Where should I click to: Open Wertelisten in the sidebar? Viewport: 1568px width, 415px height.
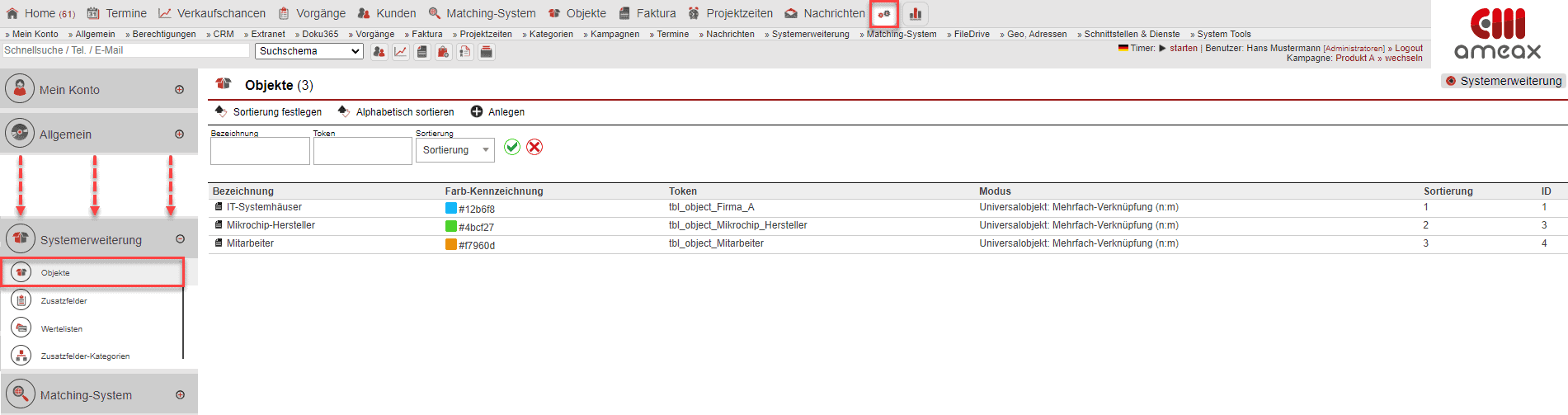[61, 329]
